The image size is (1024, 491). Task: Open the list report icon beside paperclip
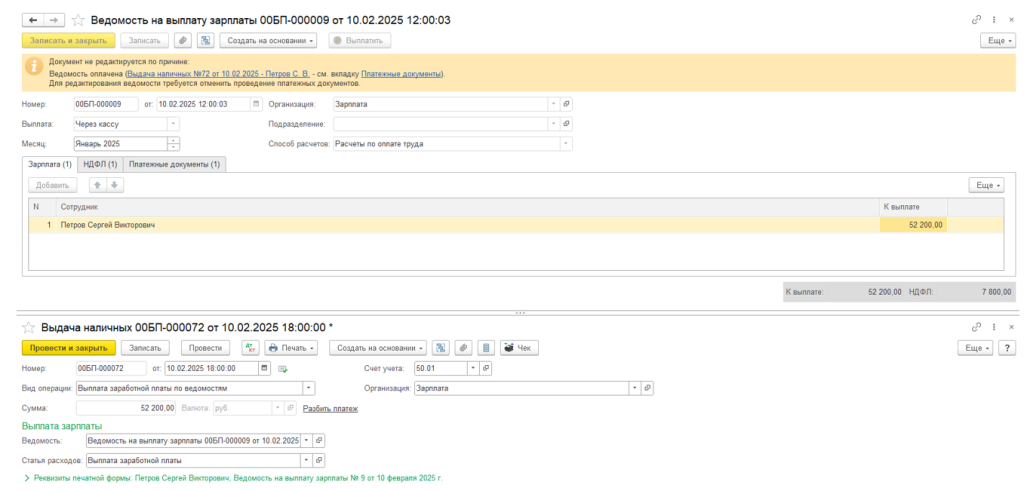485,348
